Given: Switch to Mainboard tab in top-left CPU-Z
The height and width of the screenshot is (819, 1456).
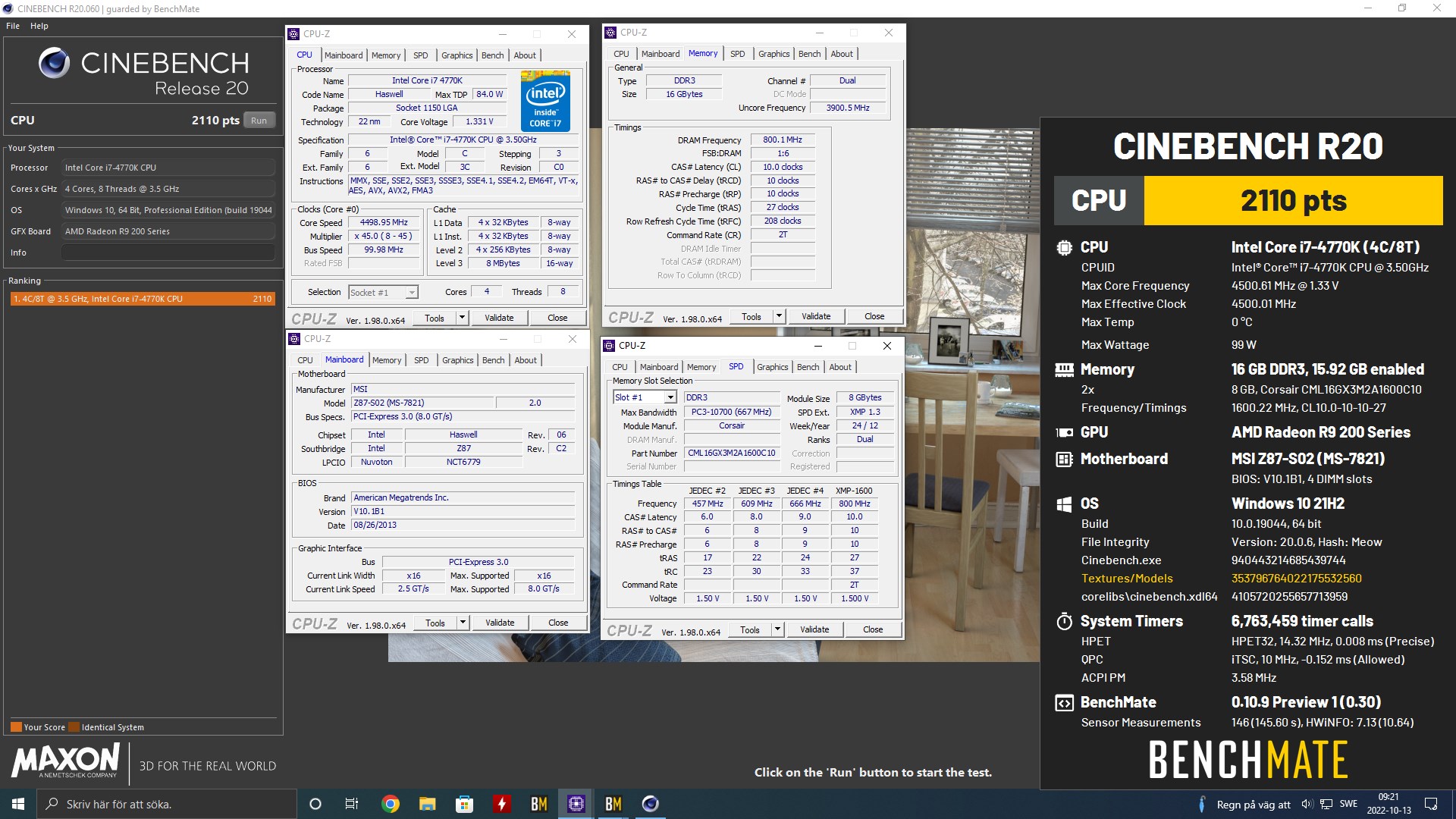Looking at the screenshot, I should tap(344, 55).
